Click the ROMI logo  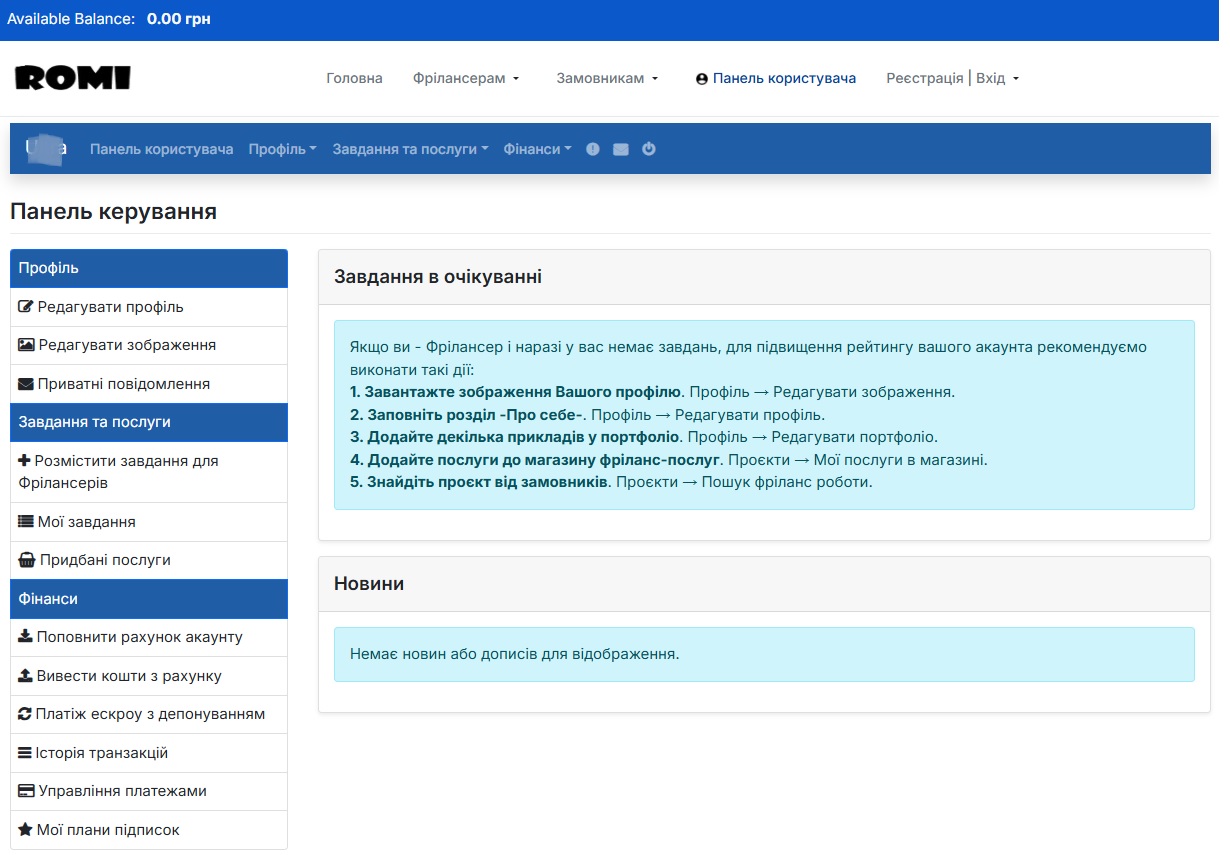[72, 78]
